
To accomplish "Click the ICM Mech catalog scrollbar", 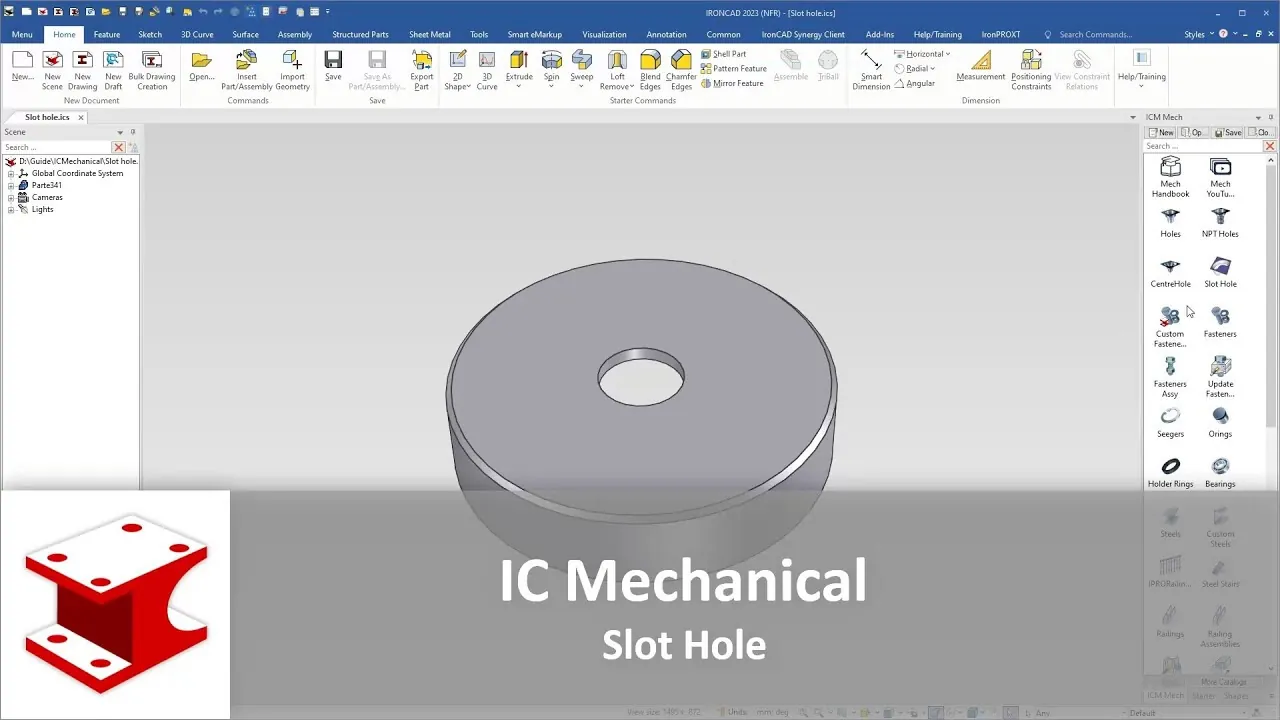I will point(1271,295).
